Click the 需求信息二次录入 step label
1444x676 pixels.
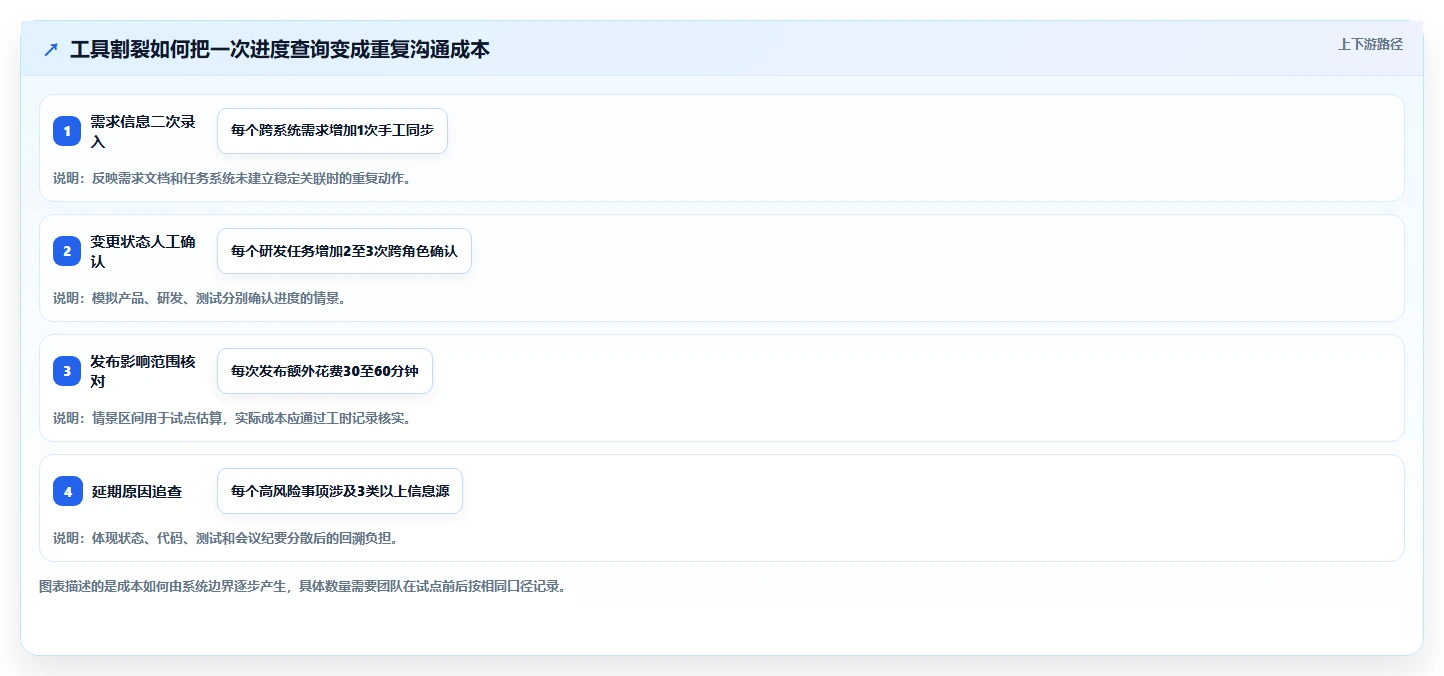coord(143,131)
